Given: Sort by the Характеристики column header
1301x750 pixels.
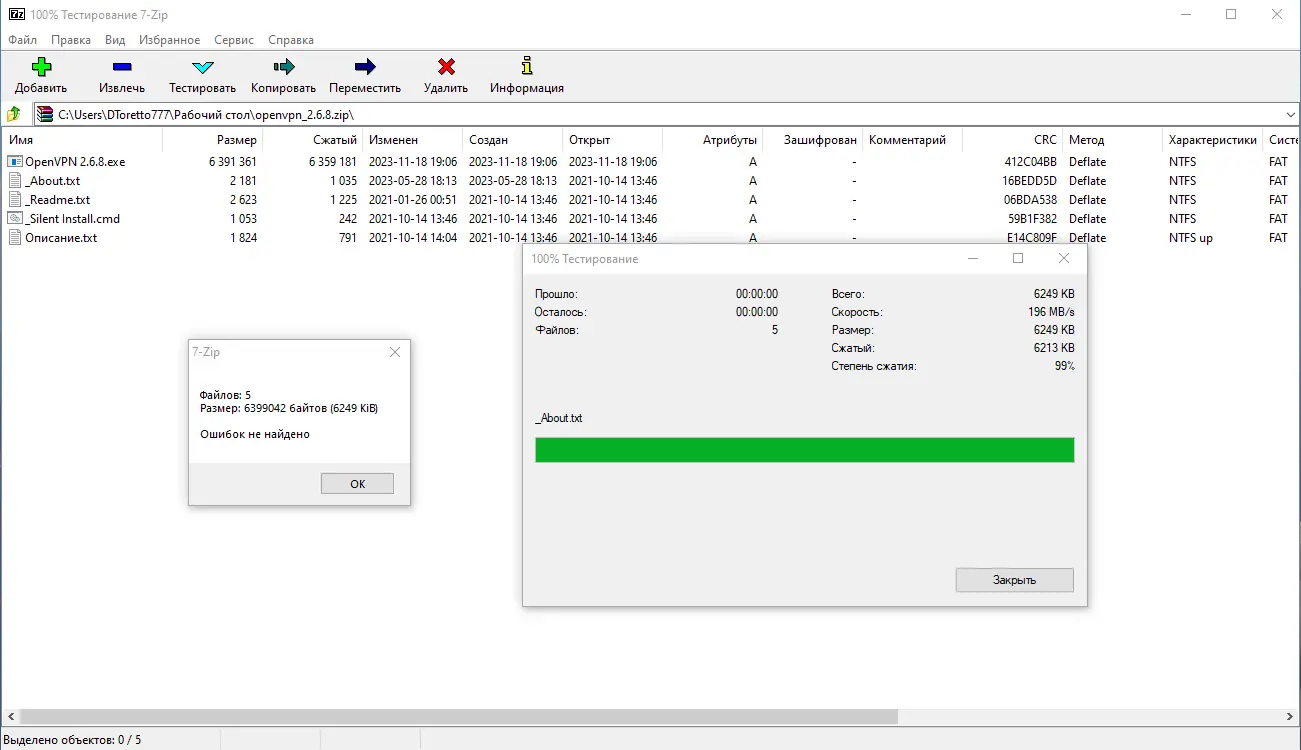Looking at the screenshot, I should coord(1212,140).
